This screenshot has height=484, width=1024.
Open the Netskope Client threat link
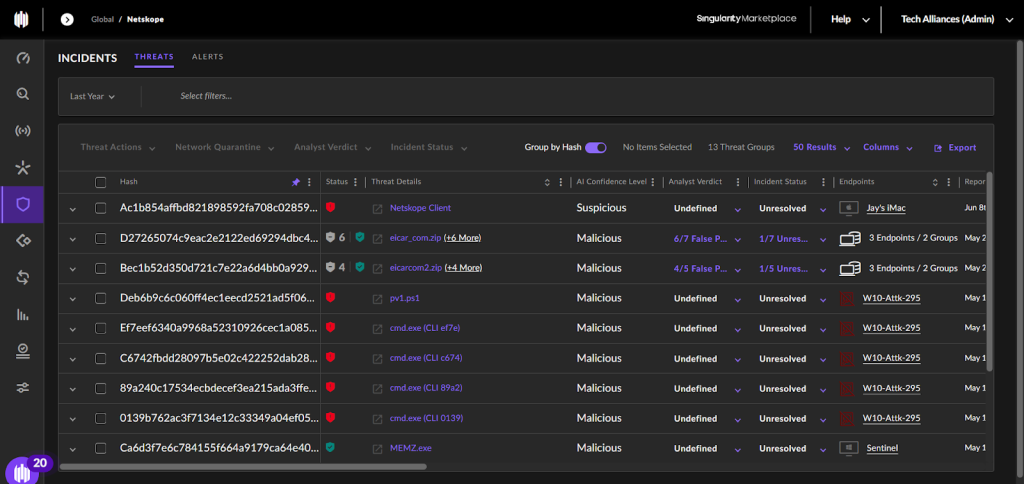coord(421,208)
